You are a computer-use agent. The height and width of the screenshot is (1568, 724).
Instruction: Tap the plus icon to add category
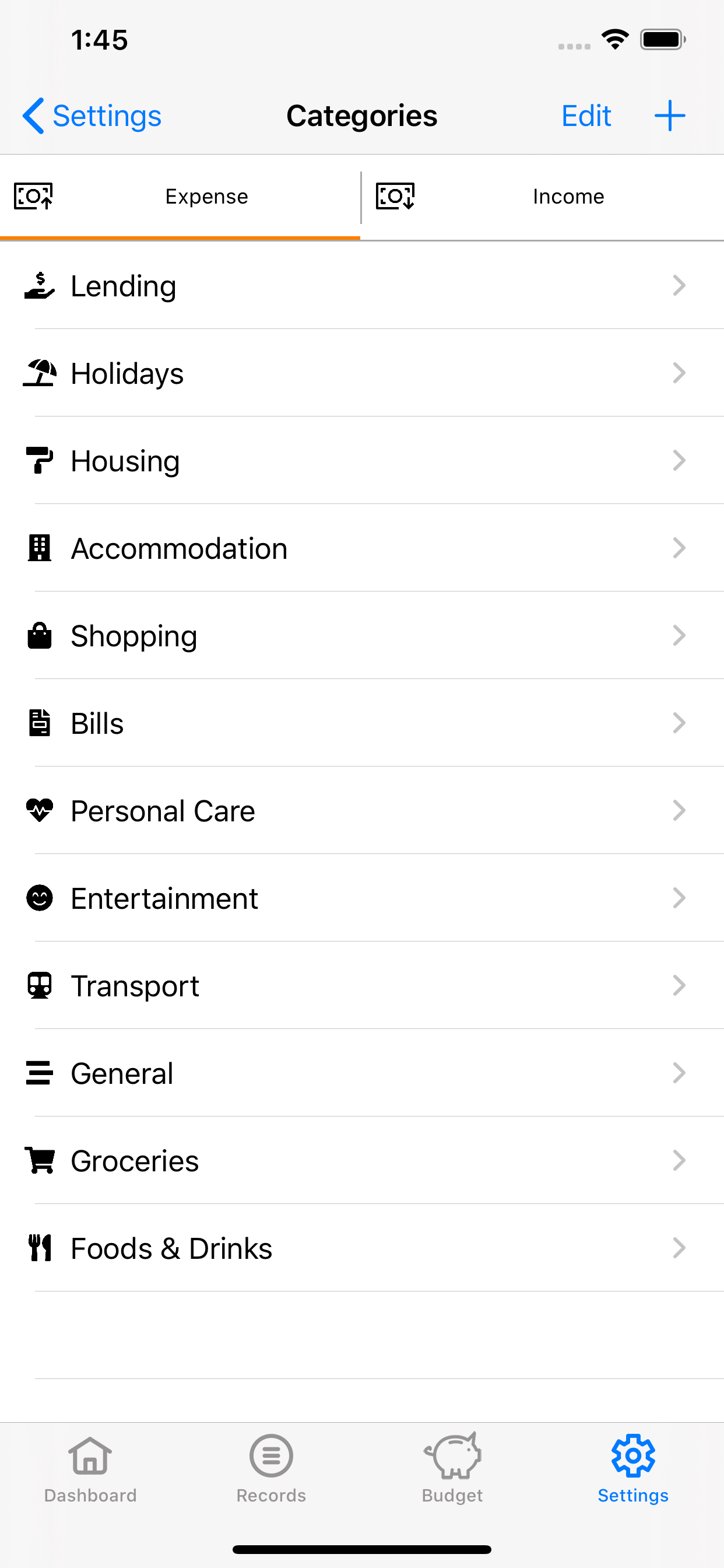[x=669, y=116]
